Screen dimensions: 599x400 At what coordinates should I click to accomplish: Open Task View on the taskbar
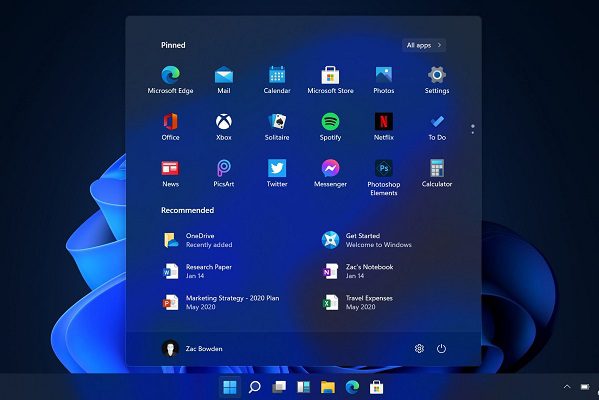tap(279, 387)
